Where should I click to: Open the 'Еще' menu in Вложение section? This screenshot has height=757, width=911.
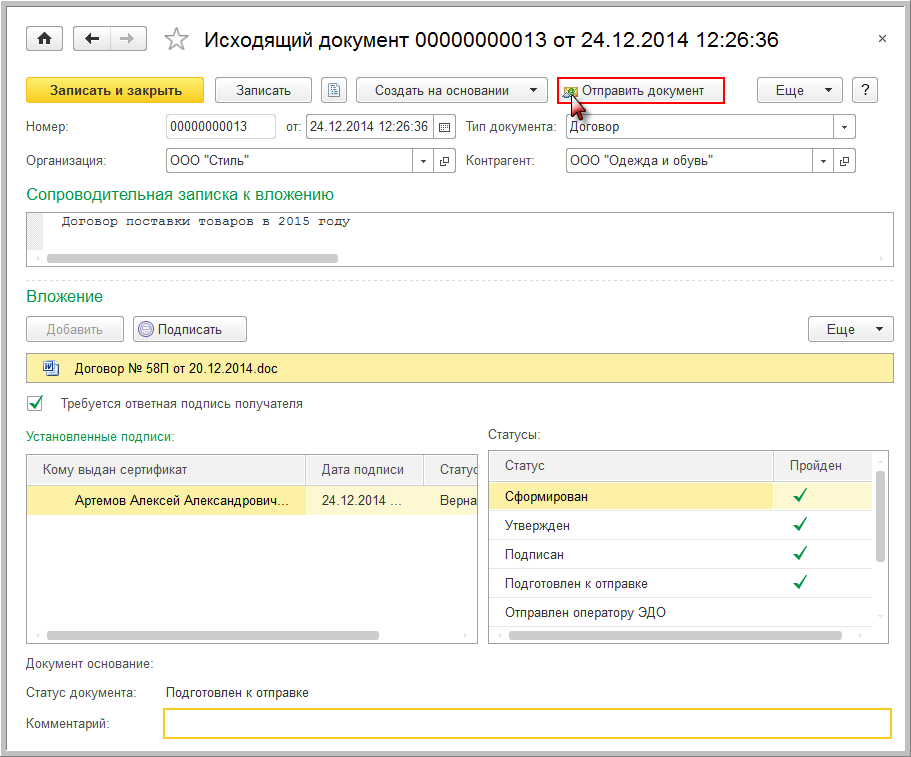click(851, 329)
